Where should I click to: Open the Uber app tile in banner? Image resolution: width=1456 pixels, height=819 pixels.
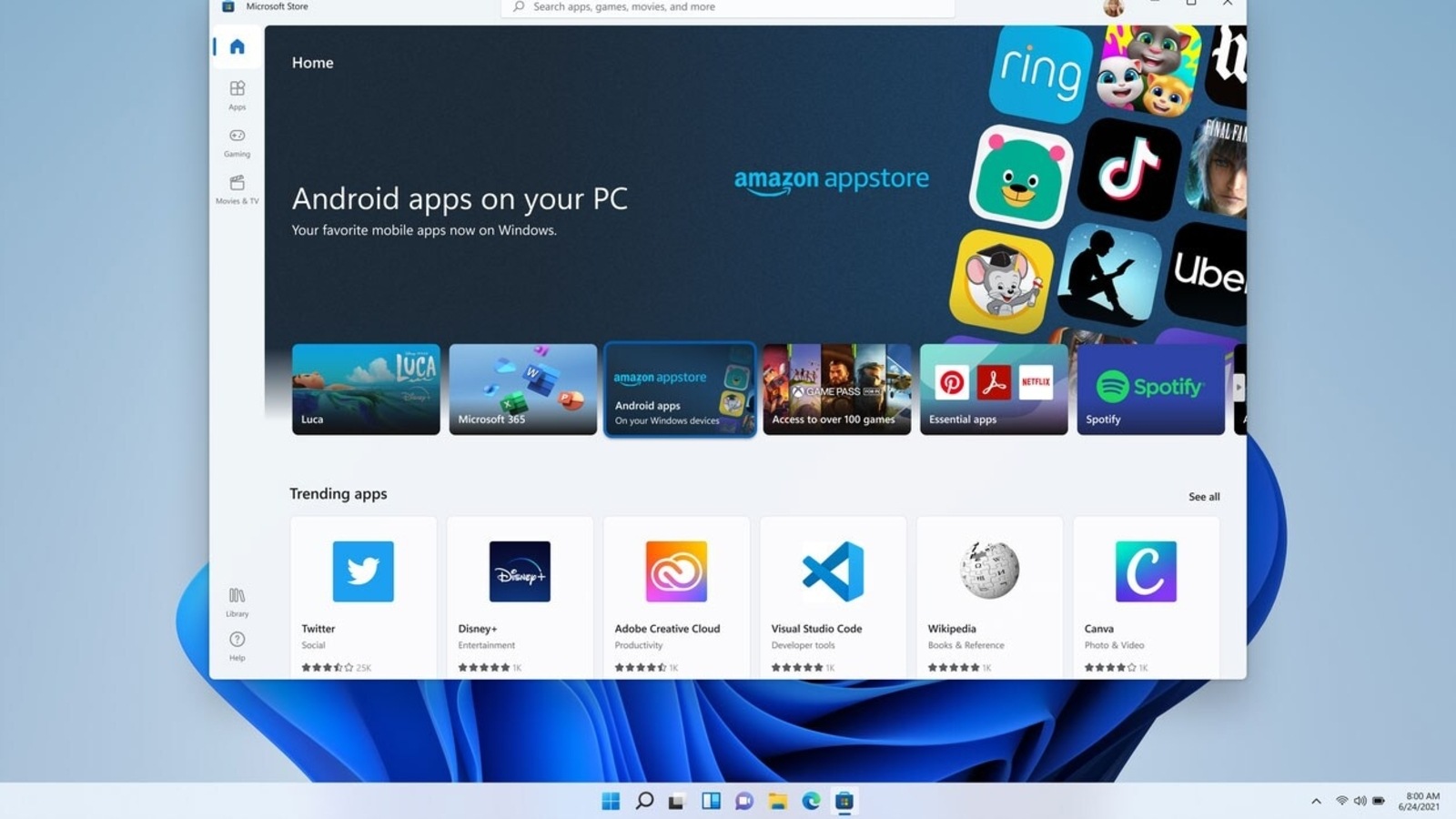[x=1206, y=272]
